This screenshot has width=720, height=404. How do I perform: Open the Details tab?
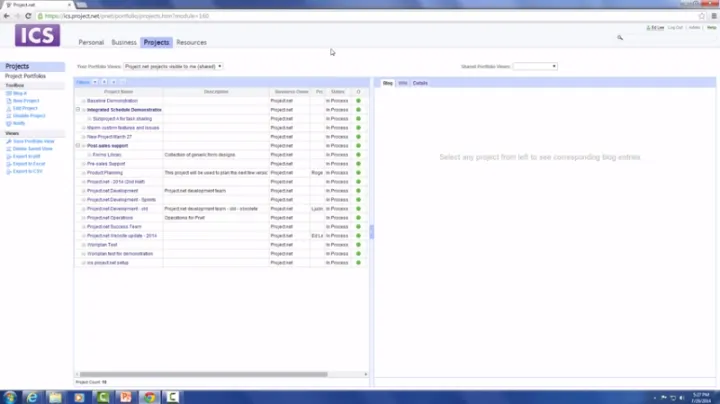pyautogui.click(x=420, y=83)
